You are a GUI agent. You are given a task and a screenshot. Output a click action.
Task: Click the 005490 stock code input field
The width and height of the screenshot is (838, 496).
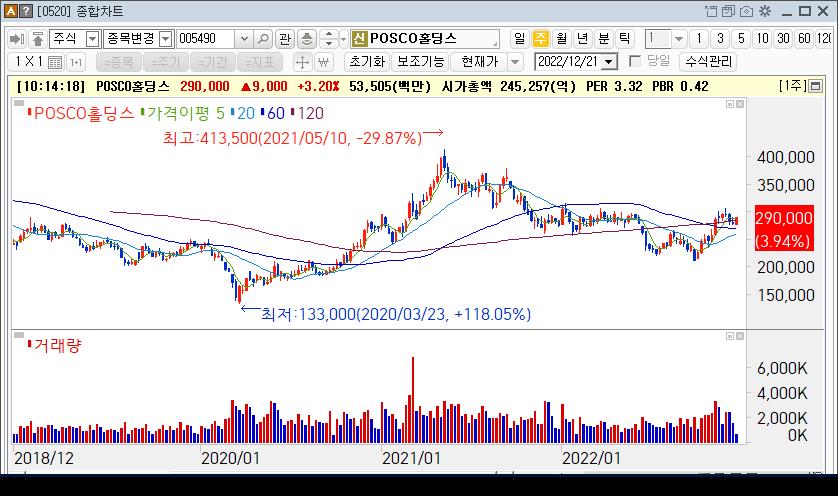click(x=205, y=39)
